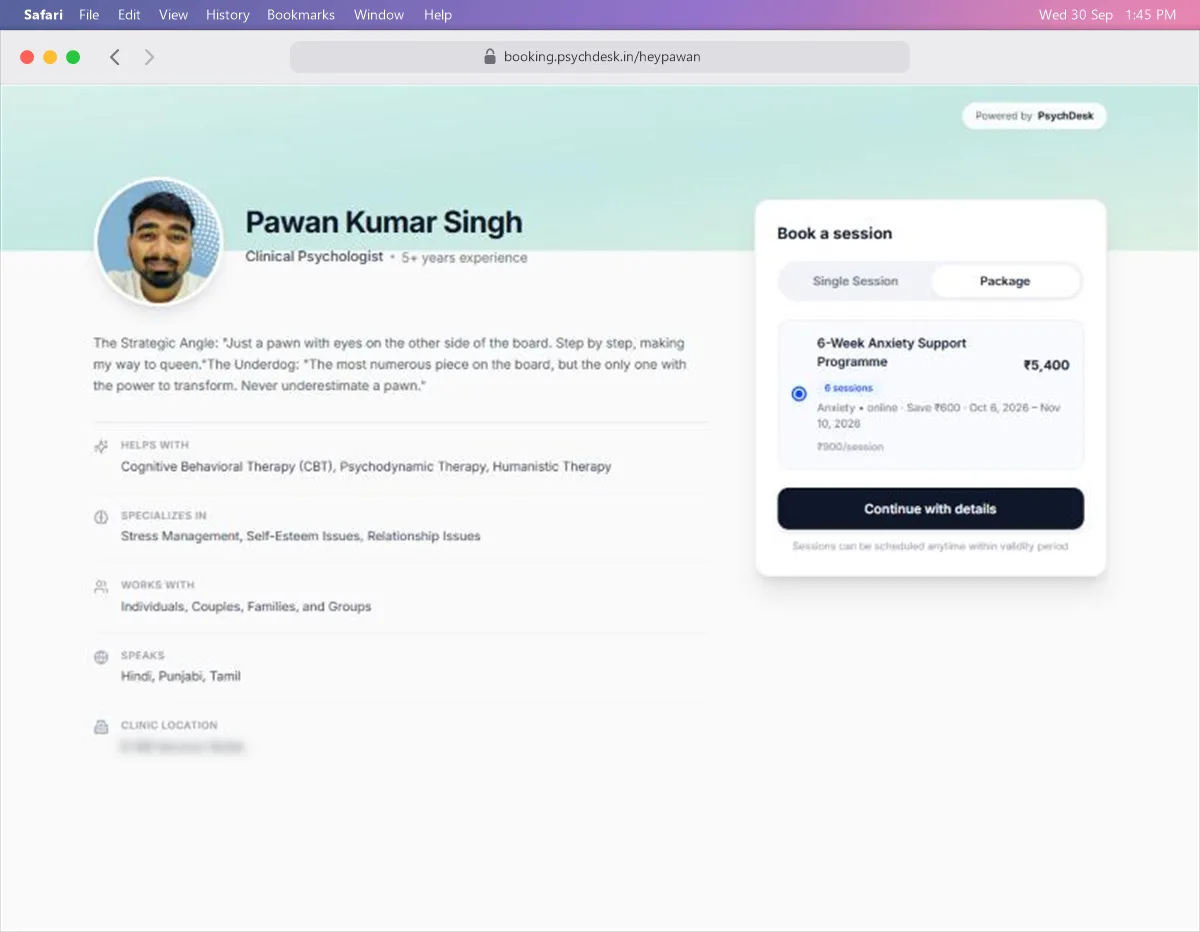Open the Help menu
Screen dimensions: 1200x932
[x=438, y=15]
